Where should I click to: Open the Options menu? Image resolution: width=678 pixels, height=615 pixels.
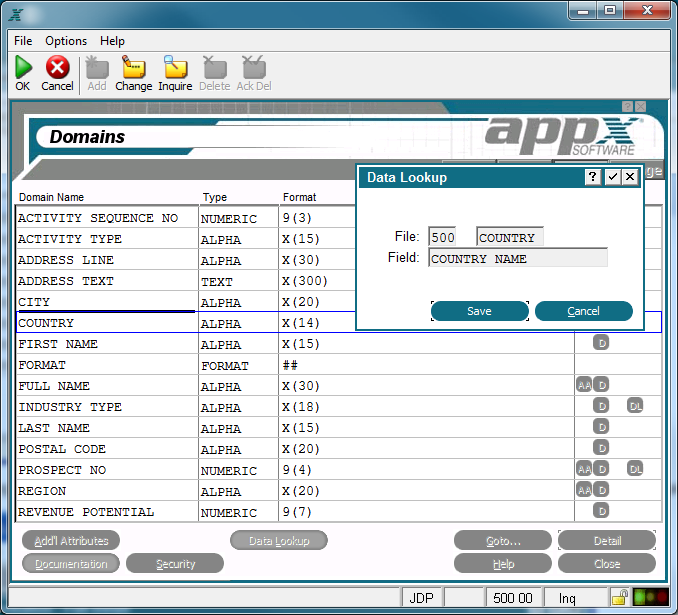coord(66,41)
